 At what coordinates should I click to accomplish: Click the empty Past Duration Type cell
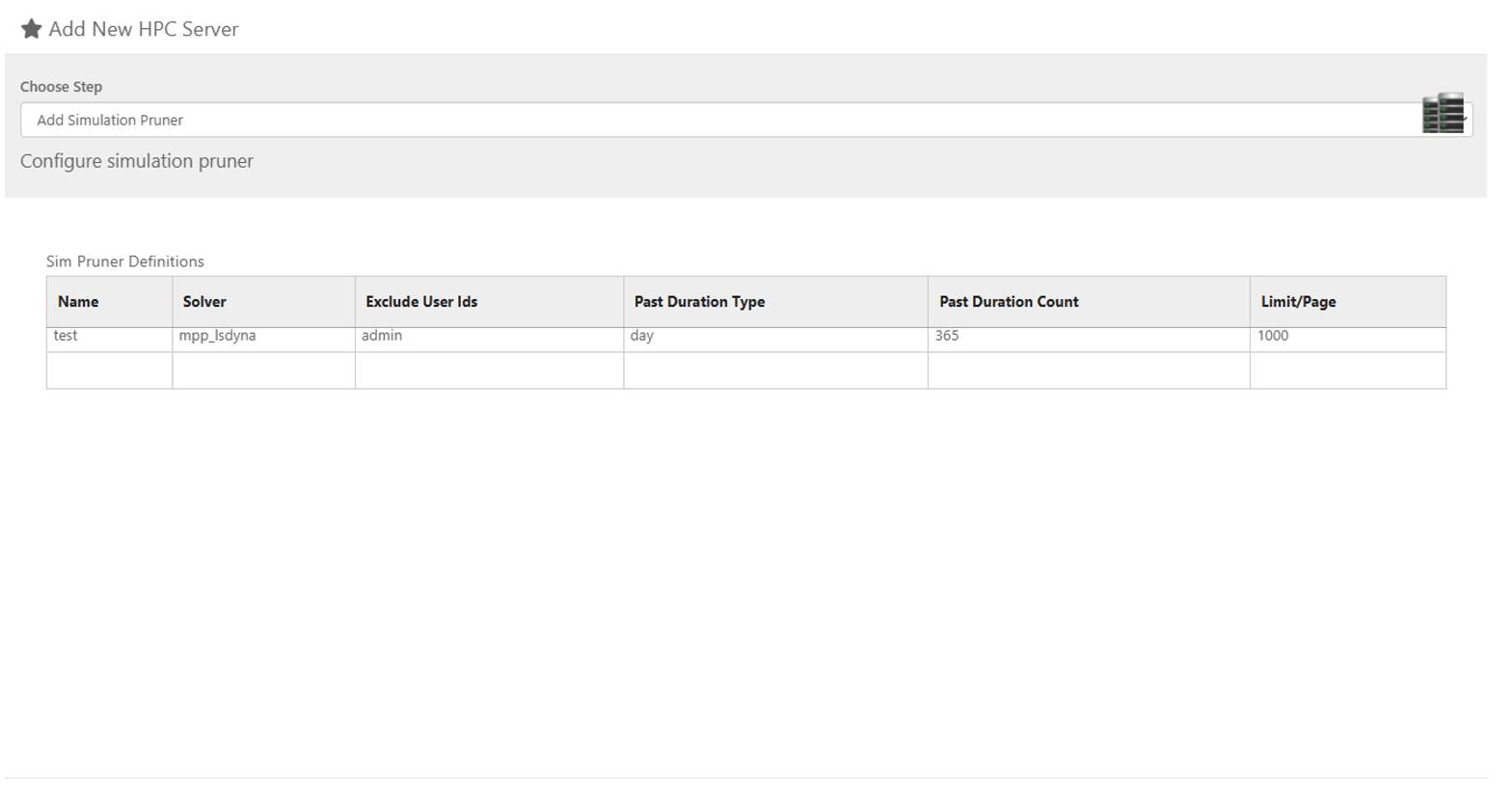(775, 370)
